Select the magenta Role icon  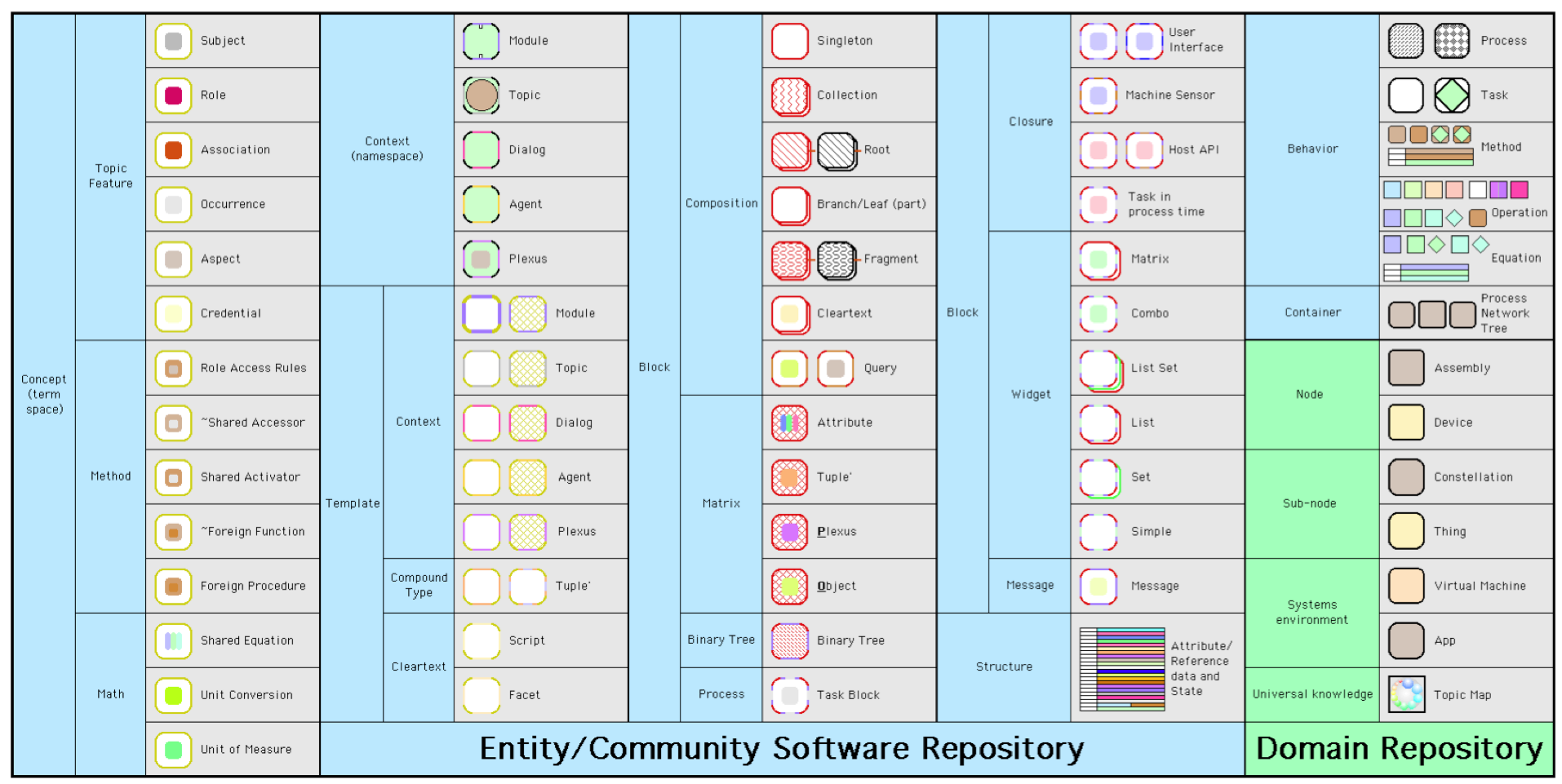click(x=173, y=95)
